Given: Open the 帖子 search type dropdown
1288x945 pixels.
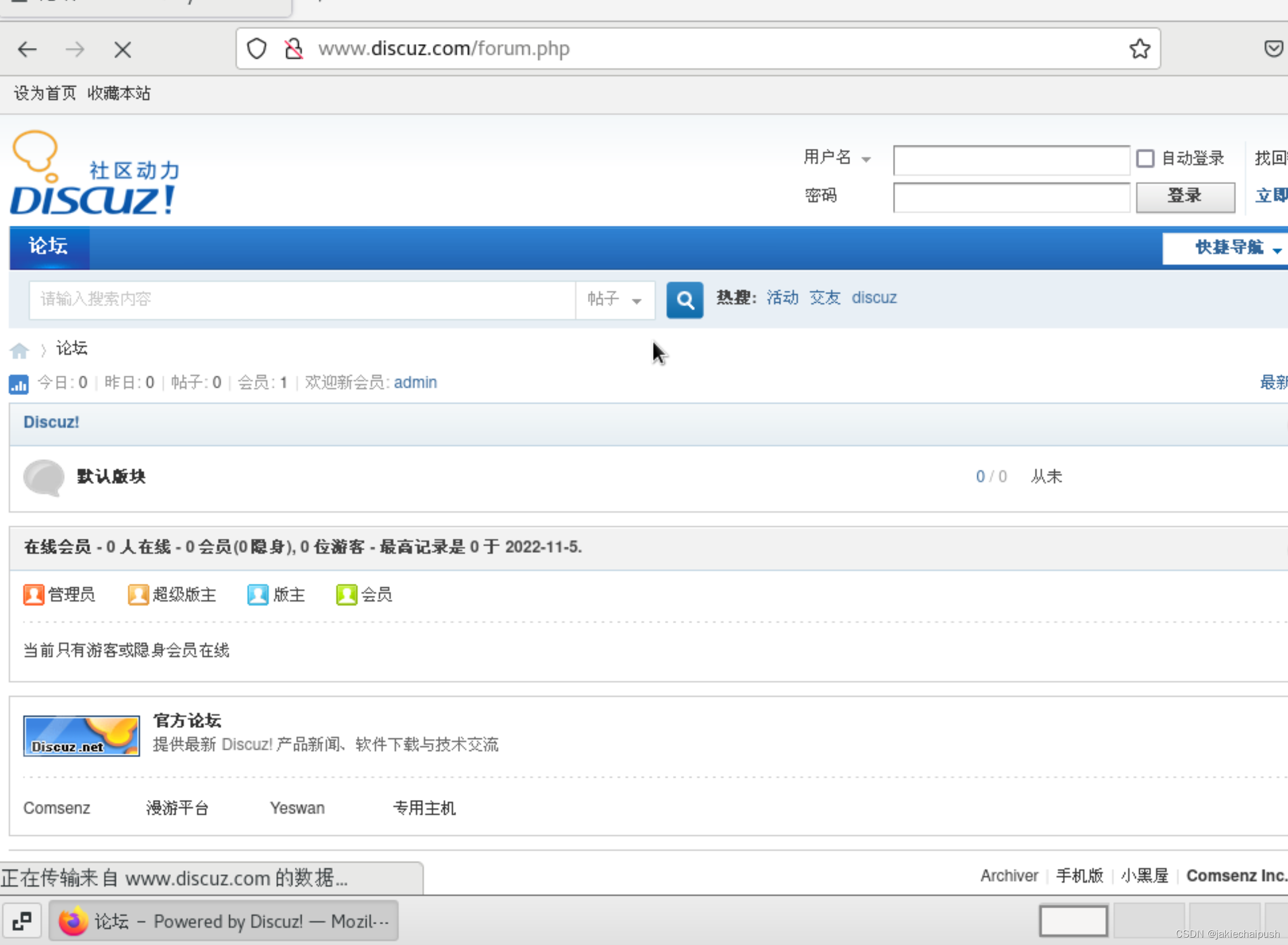Looking at the screenshot, I should pyautogui.click(x=615, y=300).
